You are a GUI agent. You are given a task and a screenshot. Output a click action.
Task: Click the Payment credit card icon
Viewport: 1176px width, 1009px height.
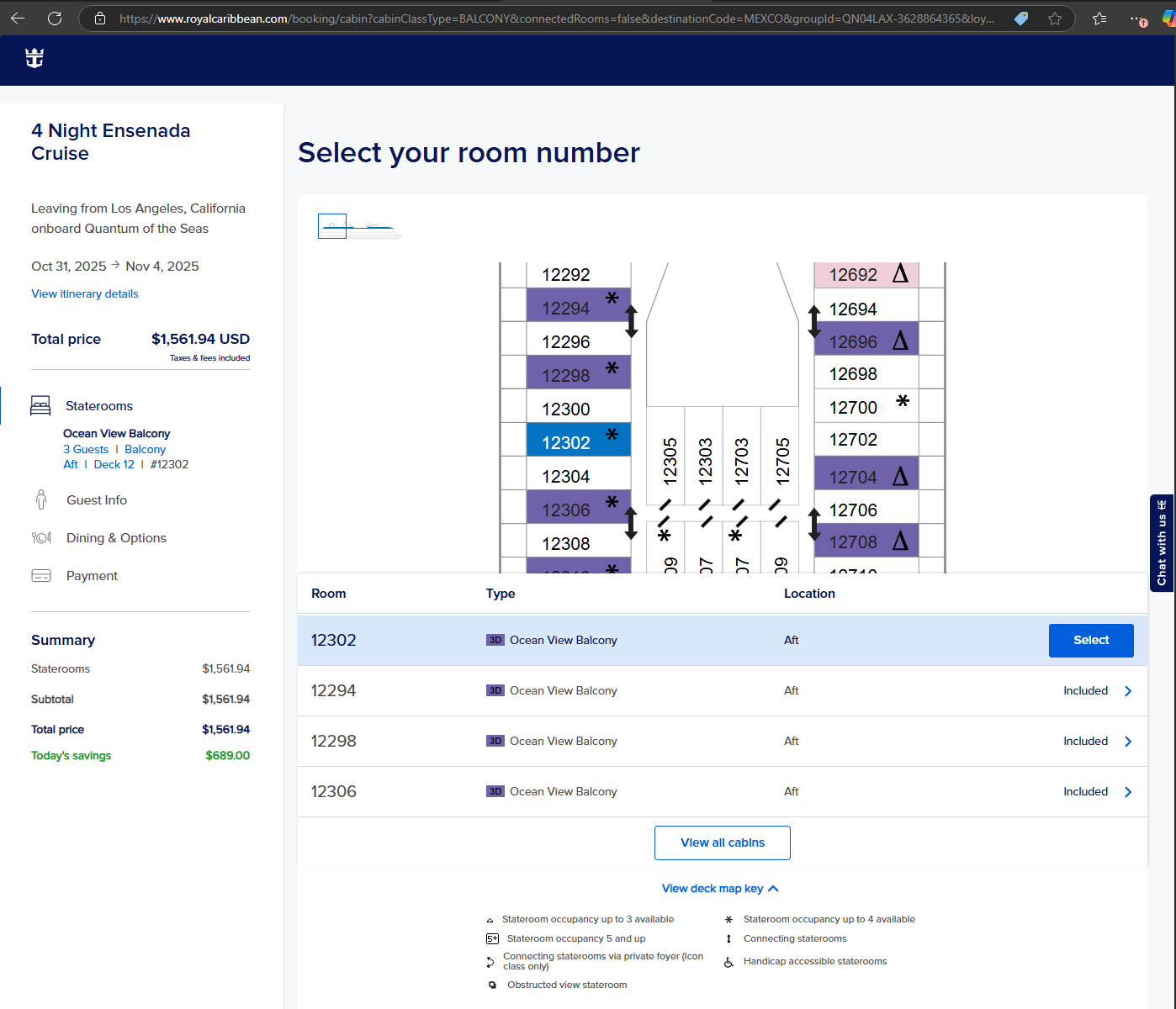click(x=41, y=576)
